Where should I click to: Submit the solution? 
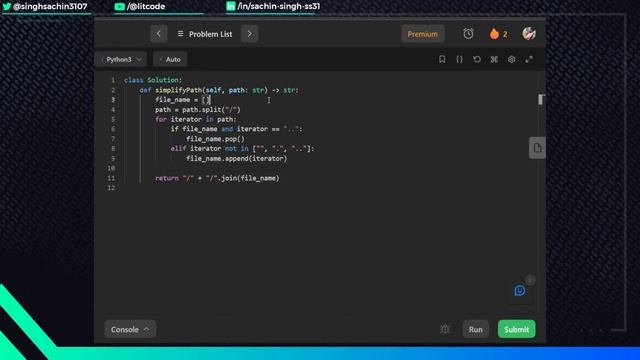point(516,329)
